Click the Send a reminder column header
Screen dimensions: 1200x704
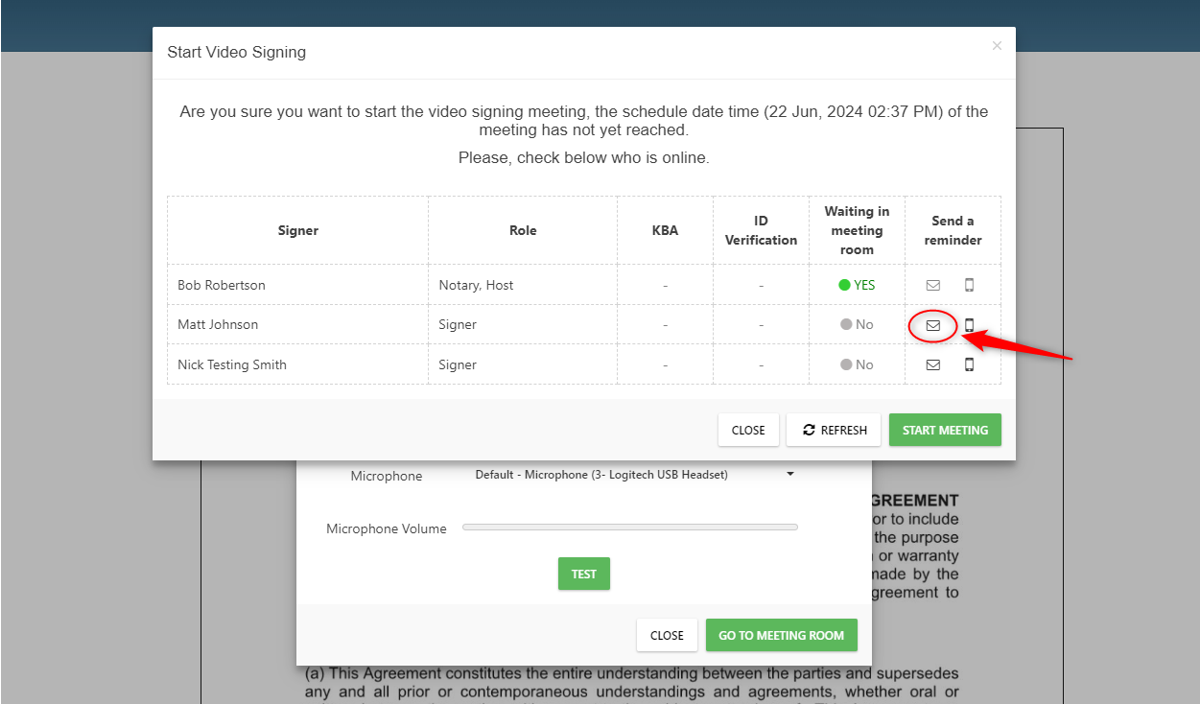[x=952, y=231]
